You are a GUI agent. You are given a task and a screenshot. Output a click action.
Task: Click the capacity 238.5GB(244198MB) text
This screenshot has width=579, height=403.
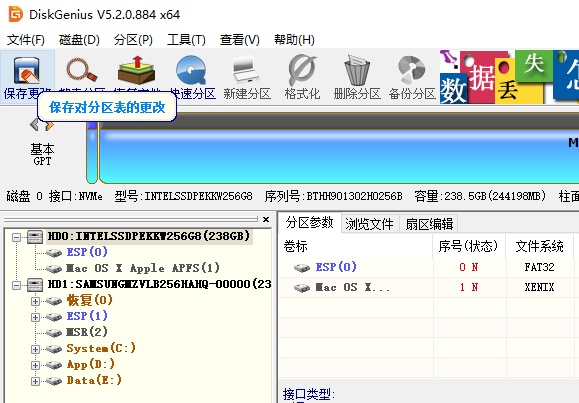click(x=495, y=196)
